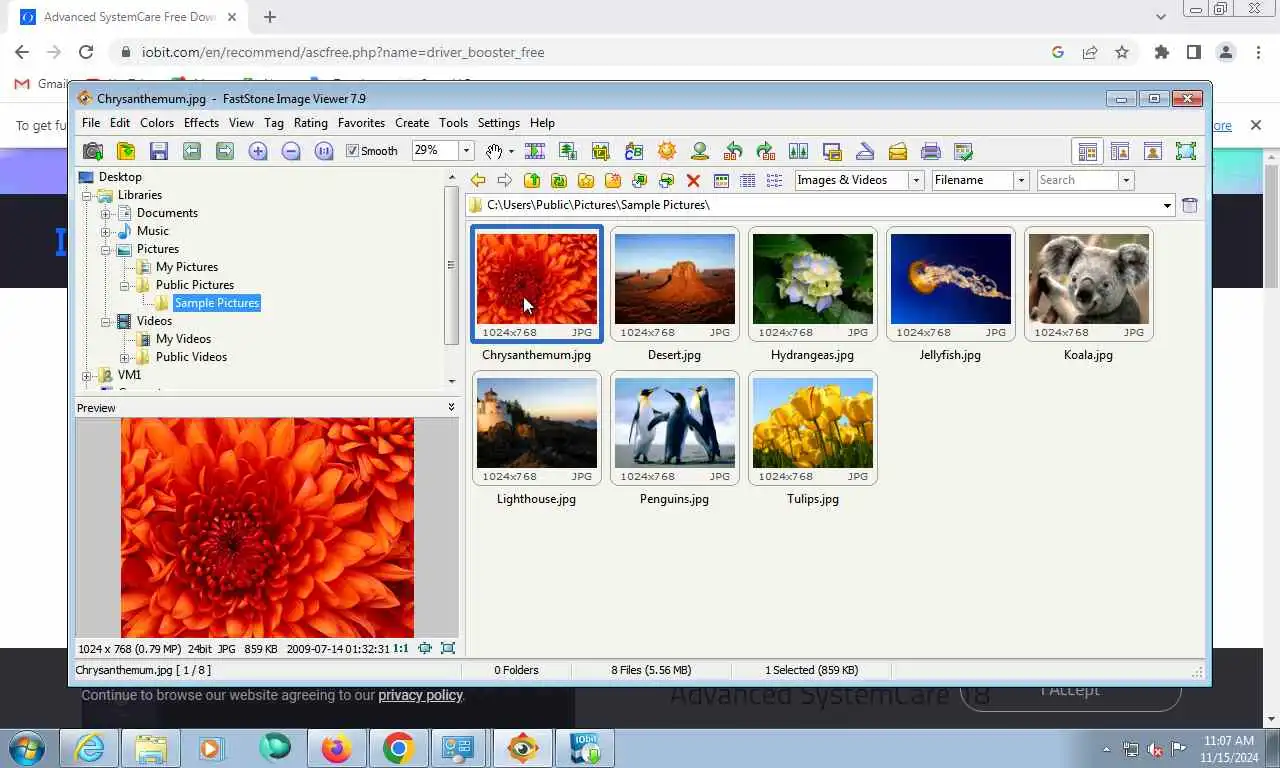
Task: Go up one folder level icon
Action: coord(532,180)
